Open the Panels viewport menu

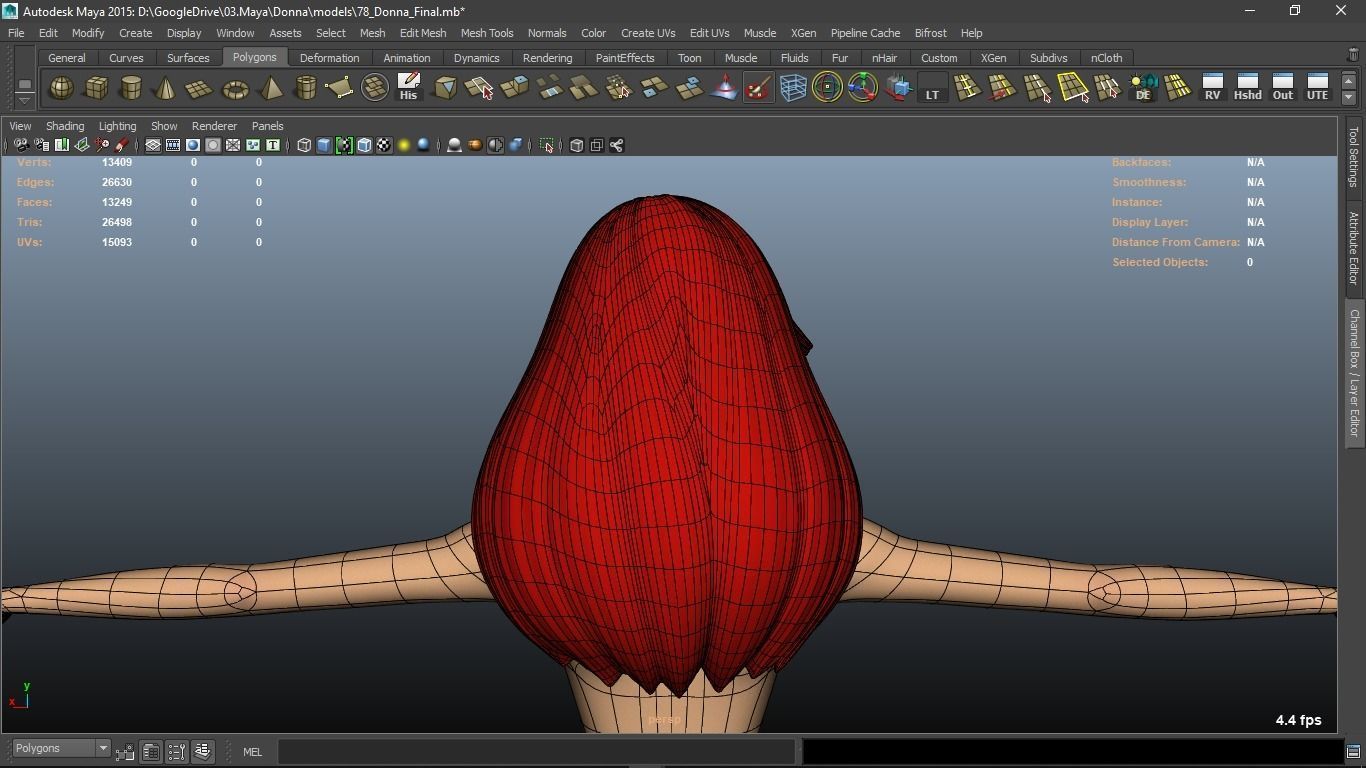(x=267, y=126)
